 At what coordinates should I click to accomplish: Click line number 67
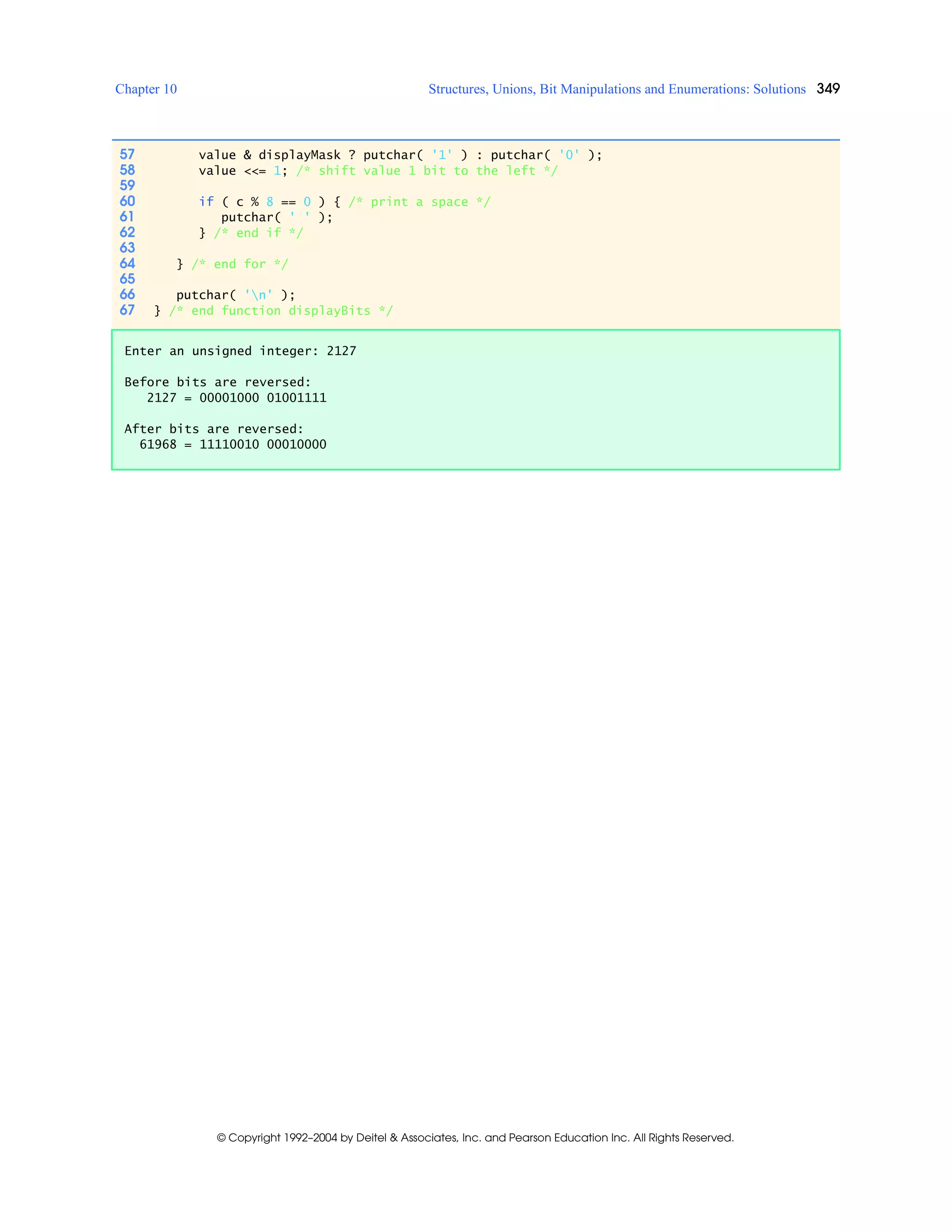(x=127, y=310)
